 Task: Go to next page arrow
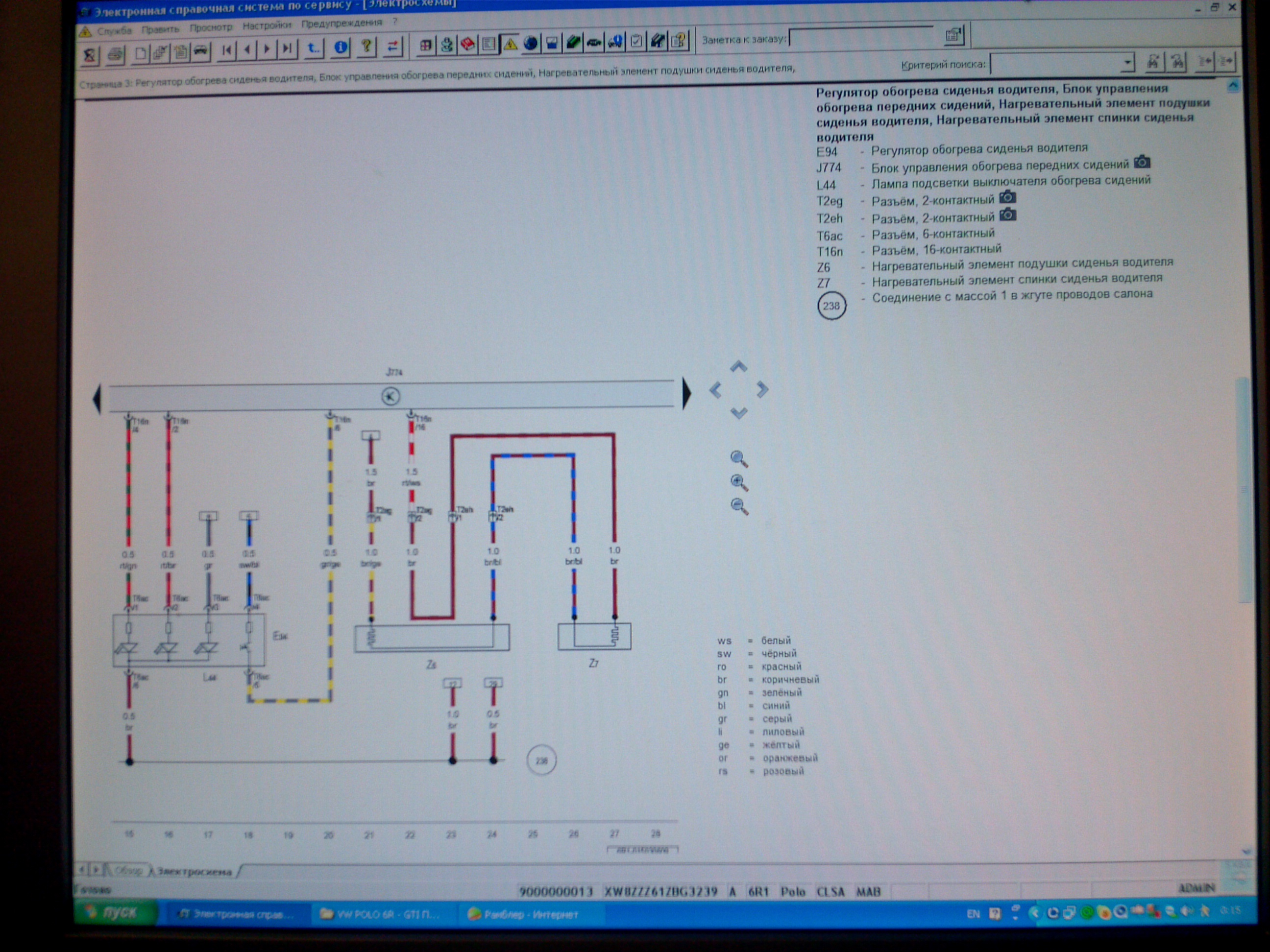coord(267,49)
